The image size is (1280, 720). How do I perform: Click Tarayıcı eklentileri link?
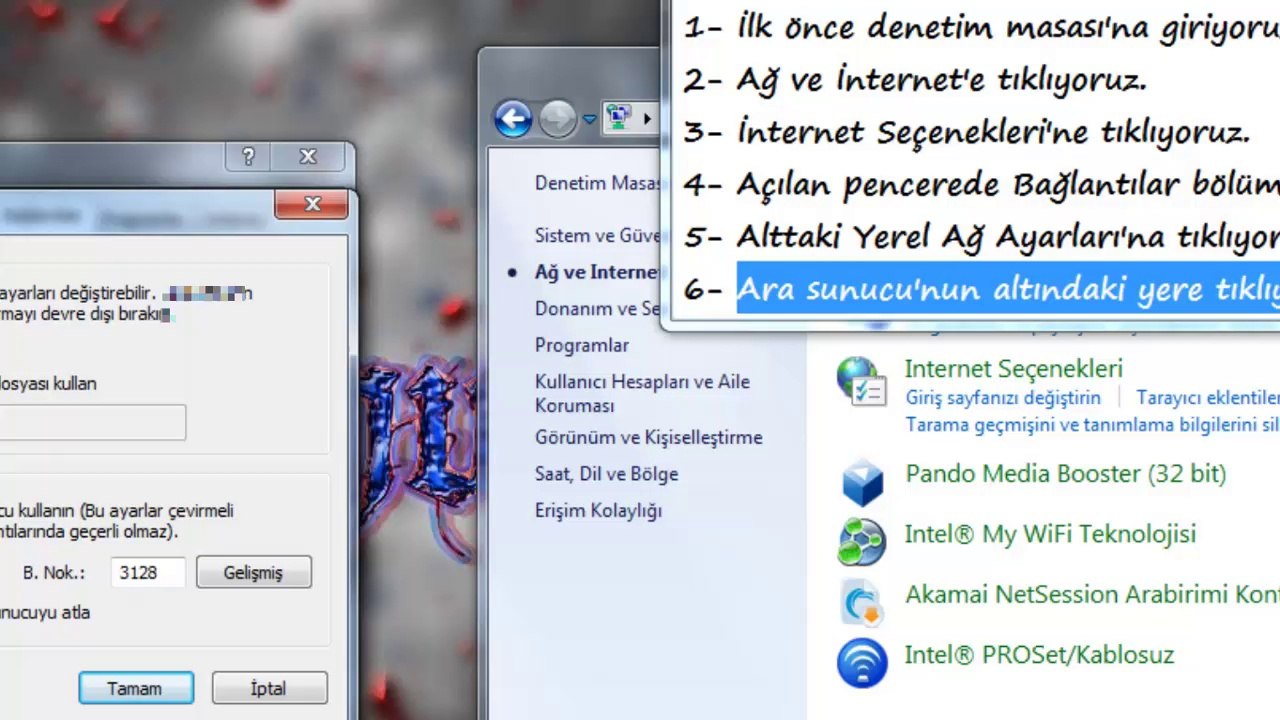point(1208,398)
